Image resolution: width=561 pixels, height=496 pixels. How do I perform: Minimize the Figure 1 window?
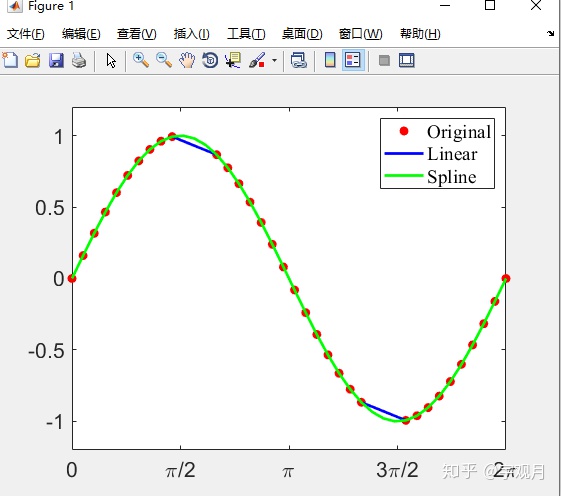click(x=445, y=6)
